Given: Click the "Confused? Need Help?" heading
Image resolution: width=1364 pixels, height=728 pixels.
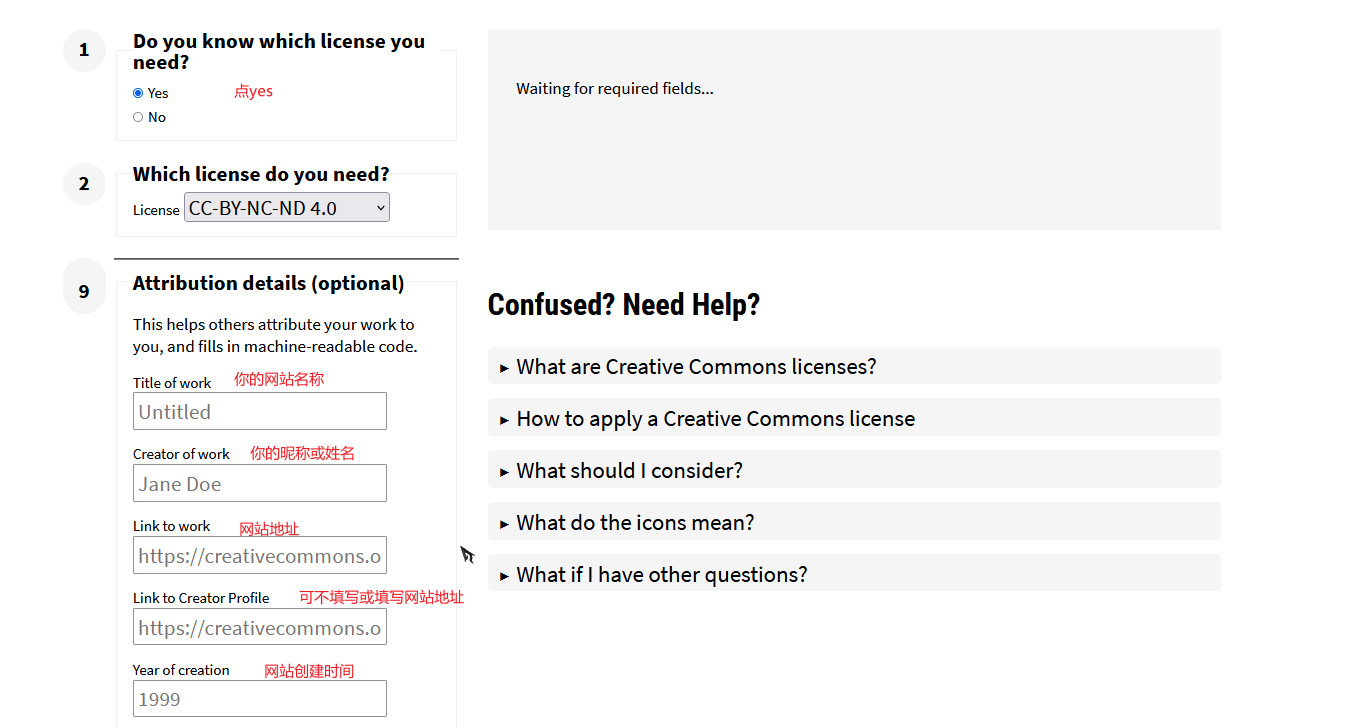Looking at the screenshot, I should 623,305.
